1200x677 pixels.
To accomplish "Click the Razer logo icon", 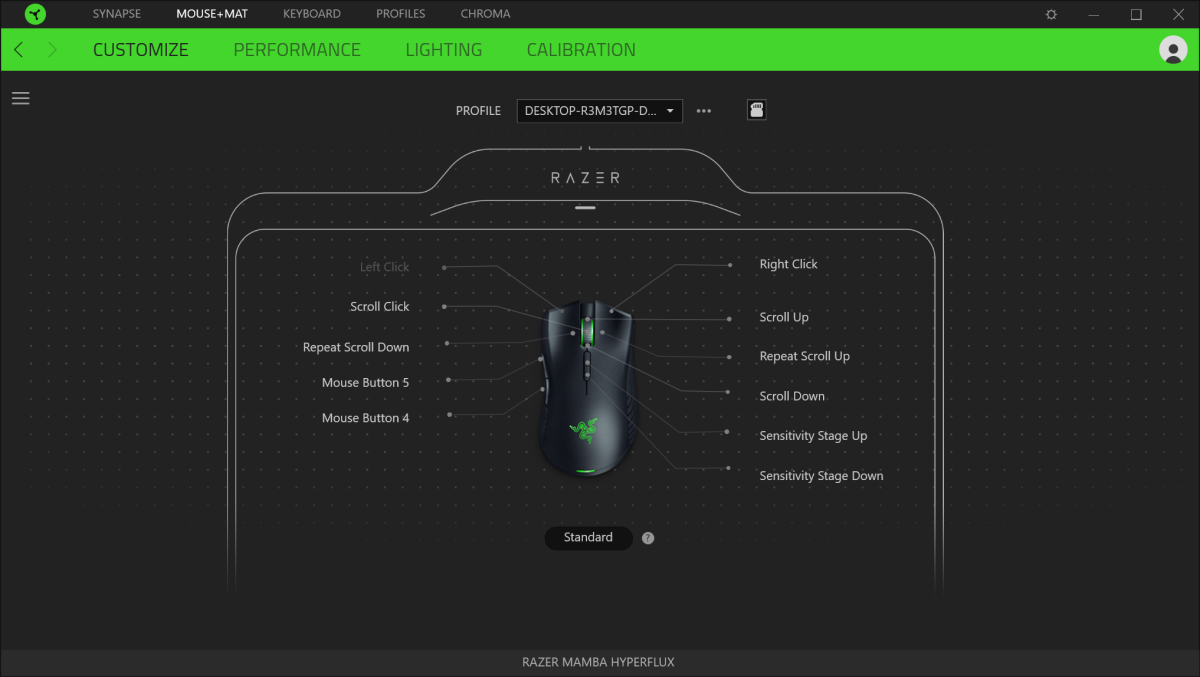I will point(35,14).
